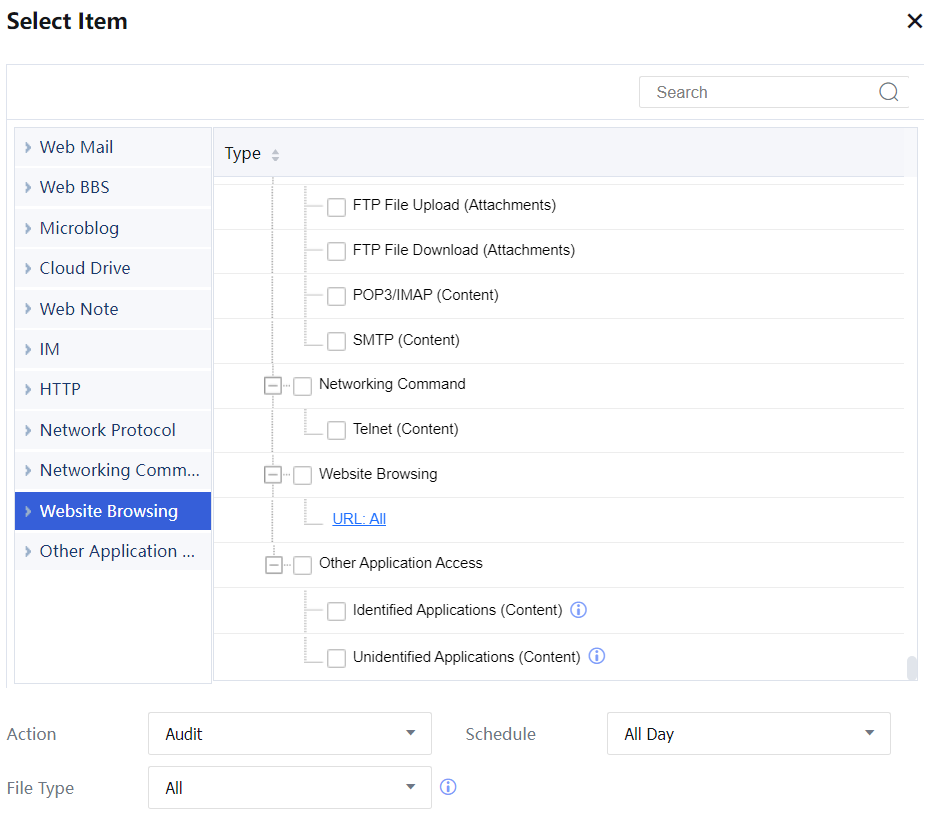Click info icon beside Identified Applications
This screenshot has width=940, height=815.
(578, 610)
